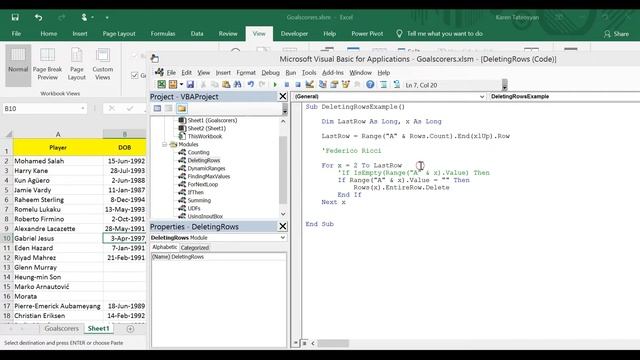640x360 pixels.
Task: Click the Share button in Excel
Action: click(x=617, y=34)
